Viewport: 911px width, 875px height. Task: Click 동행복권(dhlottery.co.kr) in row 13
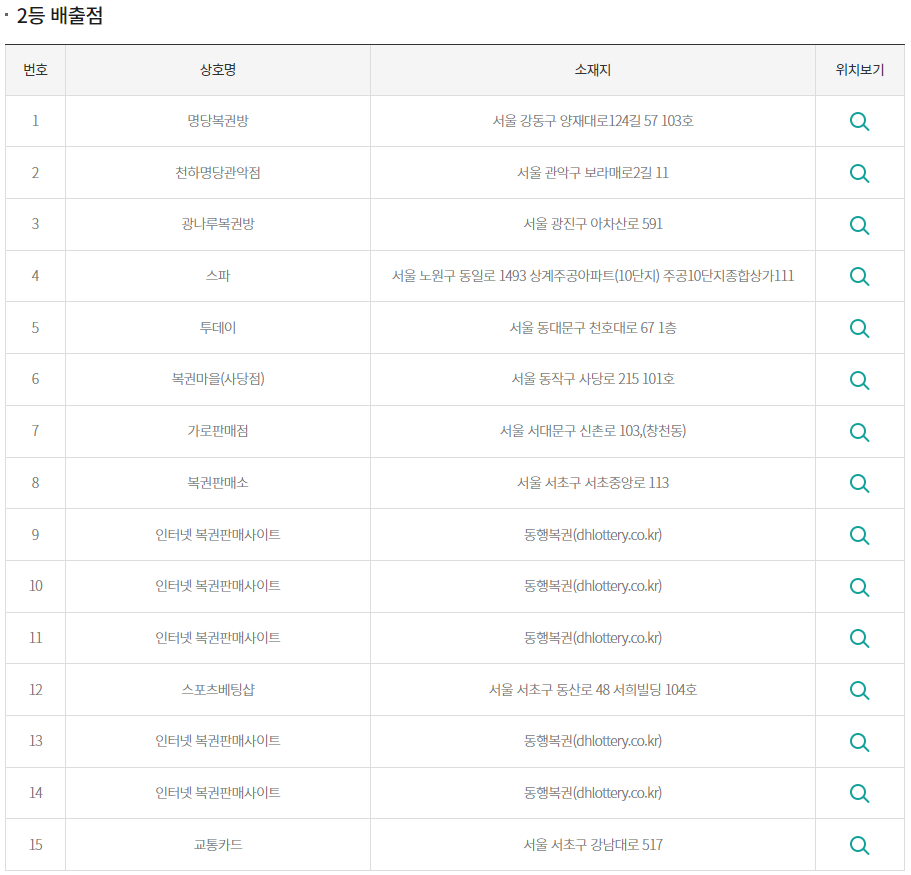pos(593,741)
